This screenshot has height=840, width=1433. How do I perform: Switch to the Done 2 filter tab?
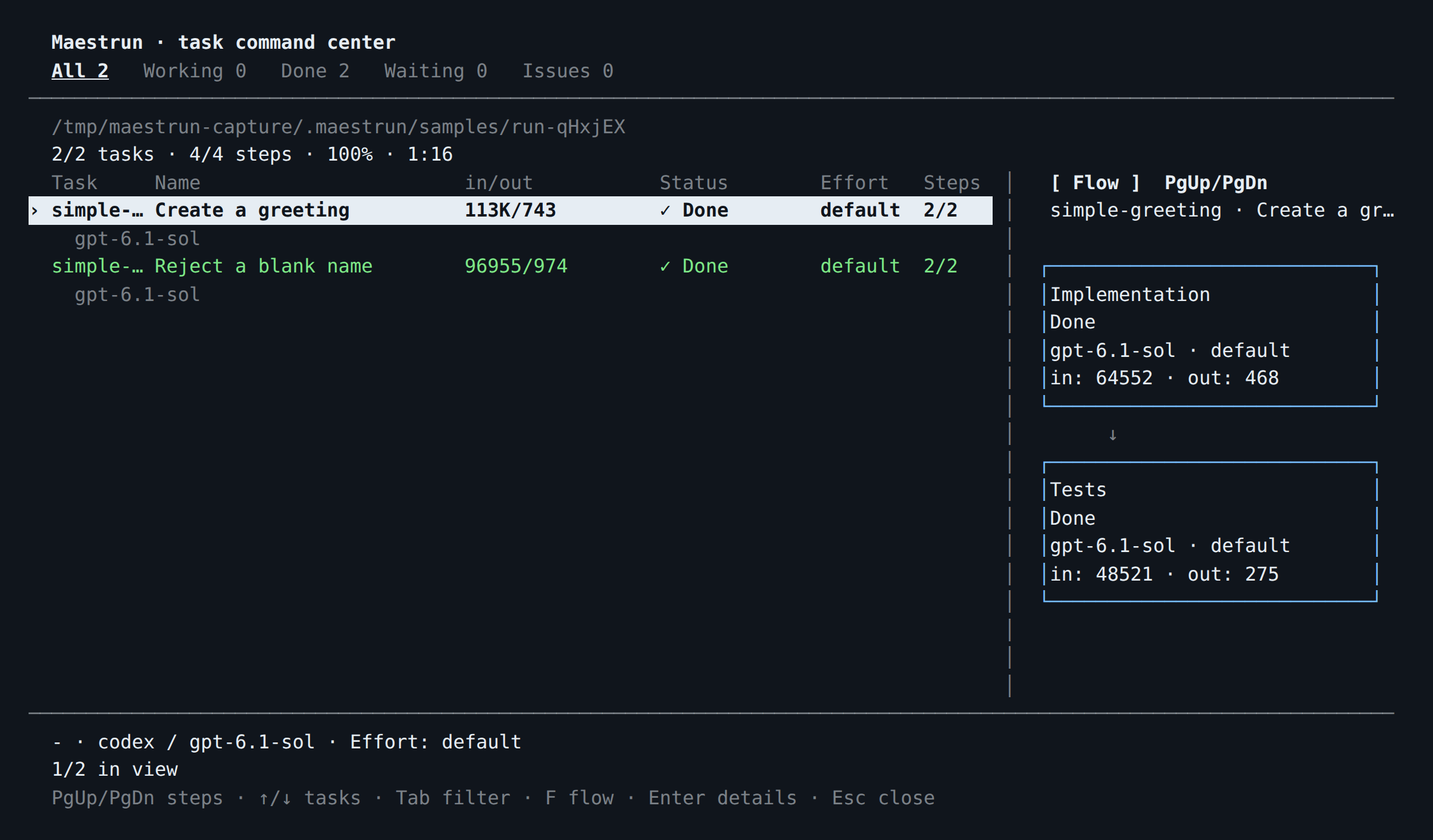[x=315, y=71]
